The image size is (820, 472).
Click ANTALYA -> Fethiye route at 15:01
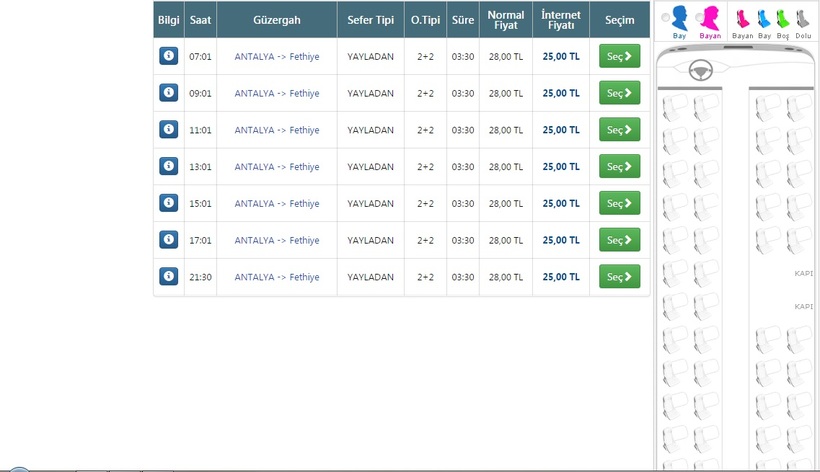pos(276,203)
